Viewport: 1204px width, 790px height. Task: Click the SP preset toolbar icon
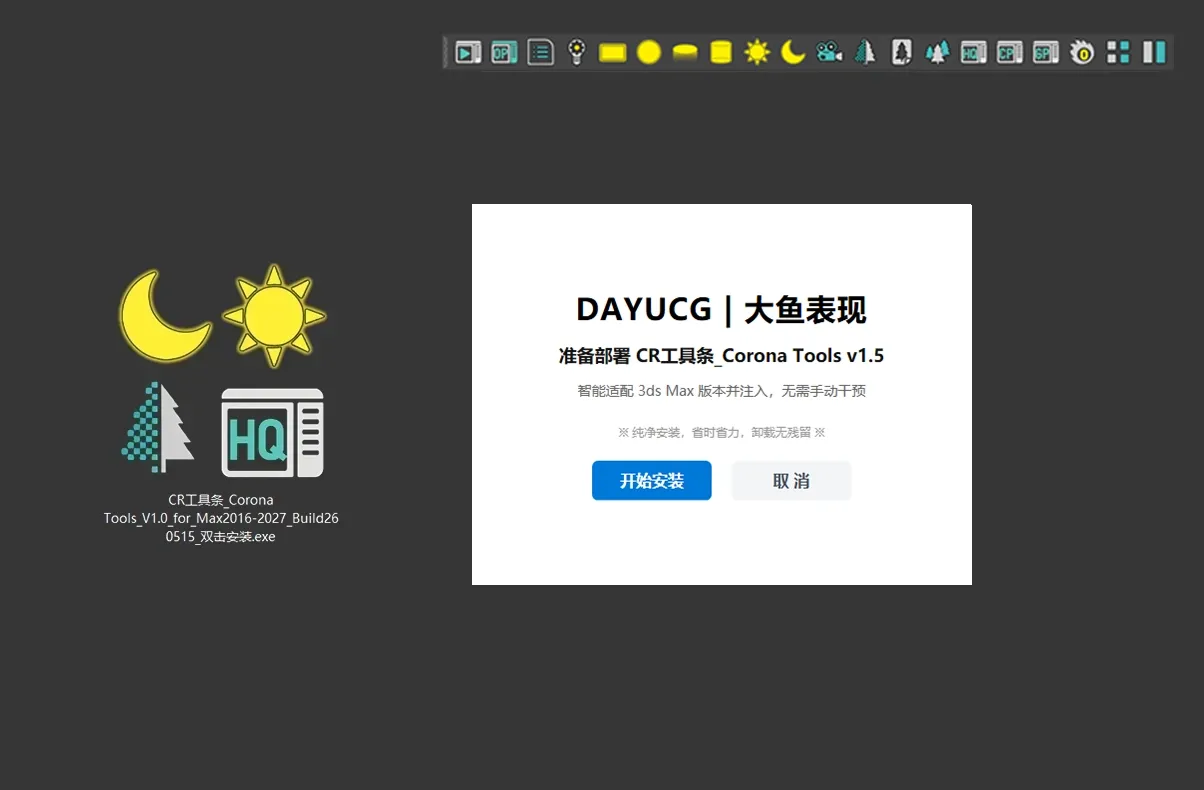pos(1046,52)
